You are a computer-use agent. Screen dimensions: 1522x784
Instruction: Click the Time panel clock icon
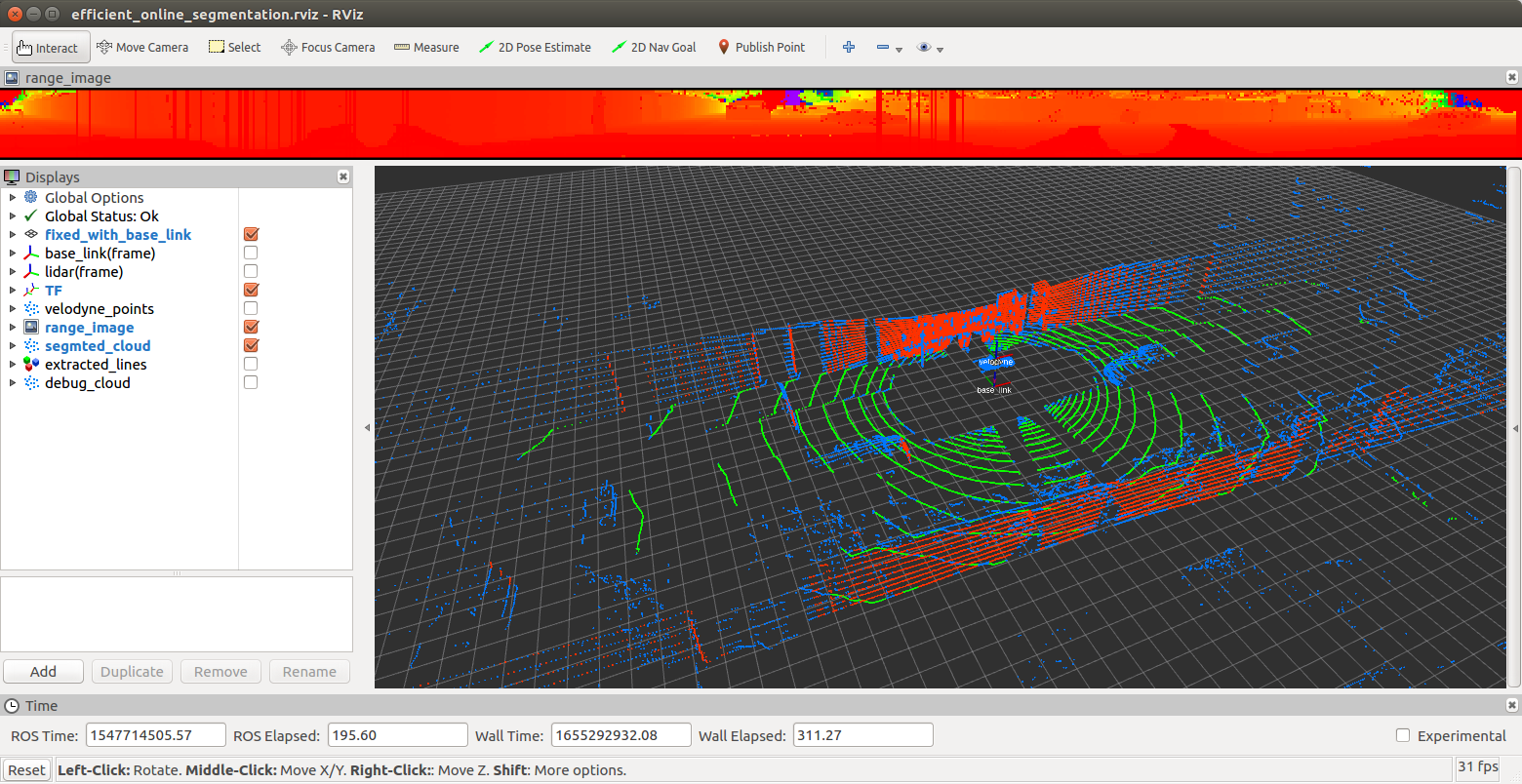tap(12, 705)
